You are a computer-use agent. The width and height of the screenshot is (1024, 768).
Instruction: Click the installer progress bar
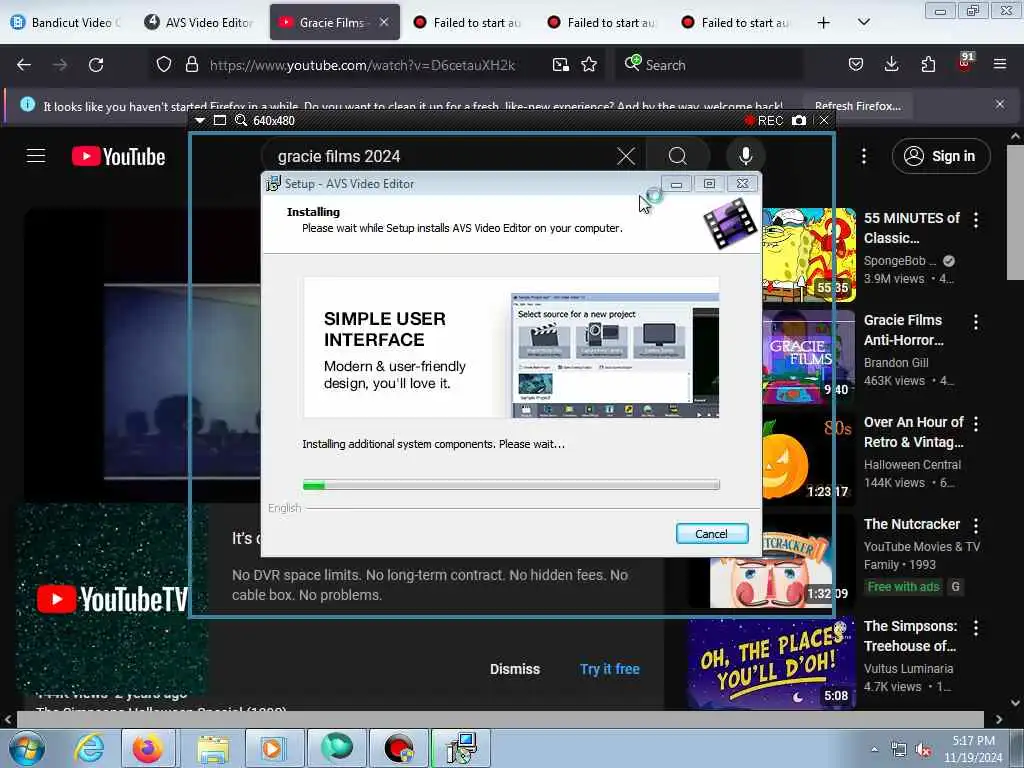511,485
